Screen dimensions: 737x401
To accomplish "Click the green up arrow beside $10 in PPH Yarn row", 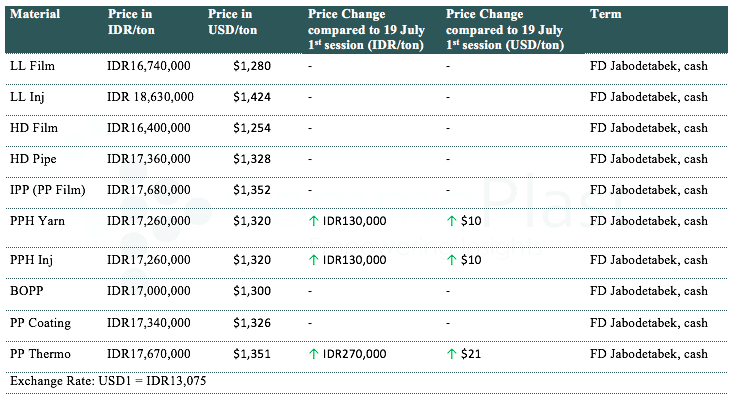I will (x=452, y=220).
